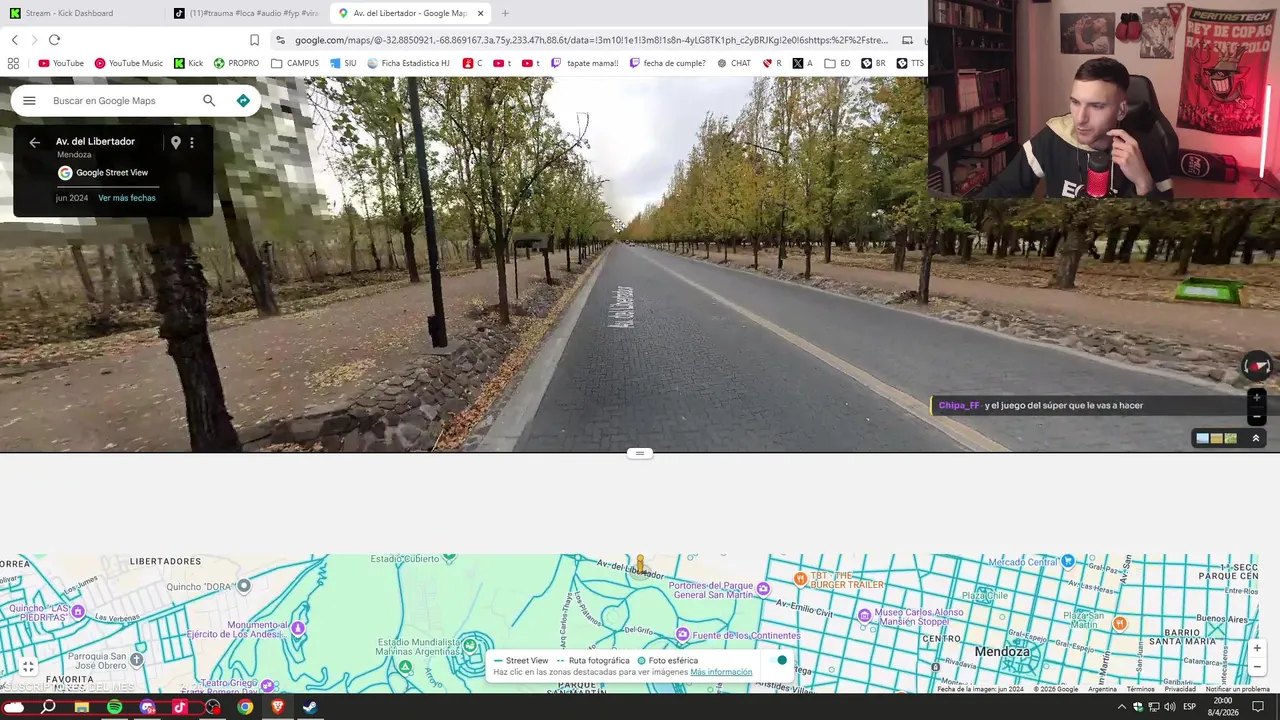Show hidden system tray icons

(1121, 707)
